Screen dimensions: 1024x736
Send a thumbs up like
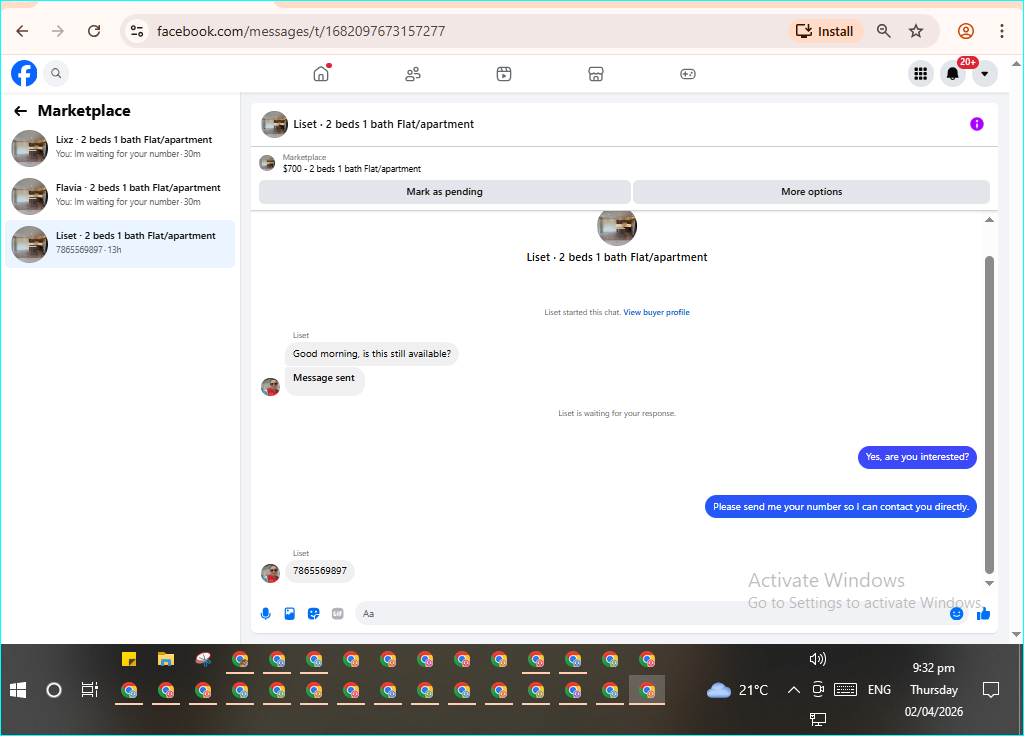(984, 613)
